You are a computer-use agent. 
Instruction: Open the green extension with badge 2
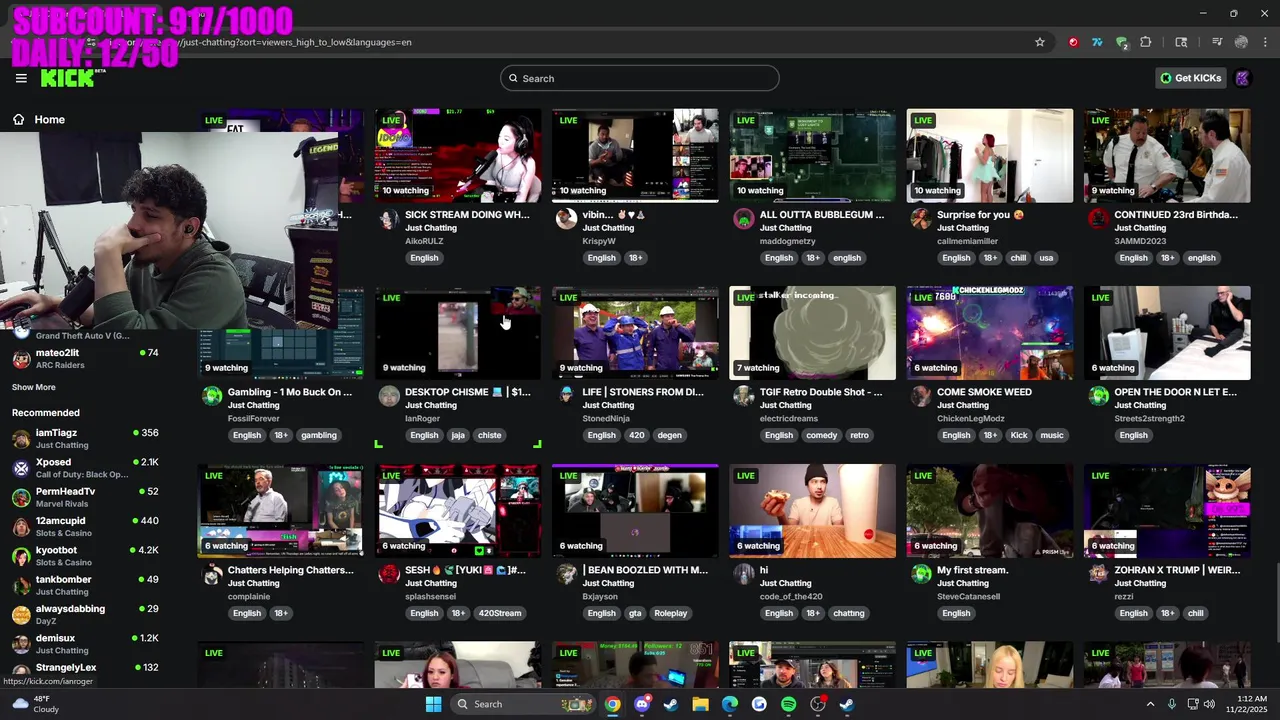click(x=1122, y=42)
